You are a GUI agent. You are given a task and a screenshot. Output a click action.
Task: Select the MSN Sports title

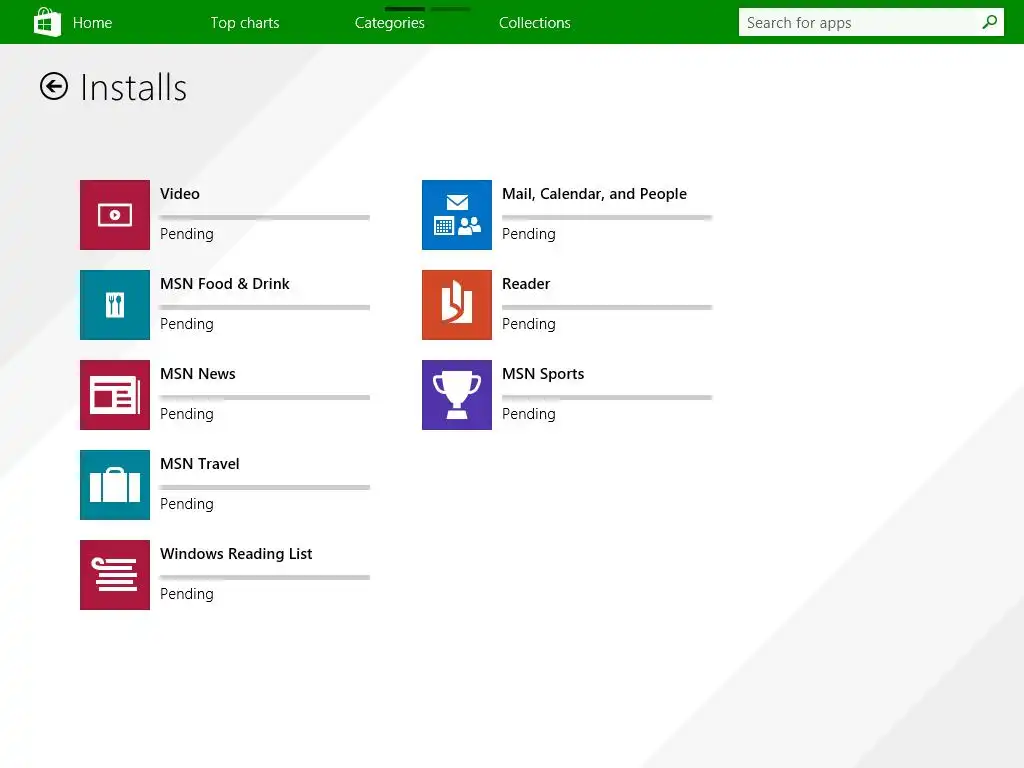(x=543, y=374)
